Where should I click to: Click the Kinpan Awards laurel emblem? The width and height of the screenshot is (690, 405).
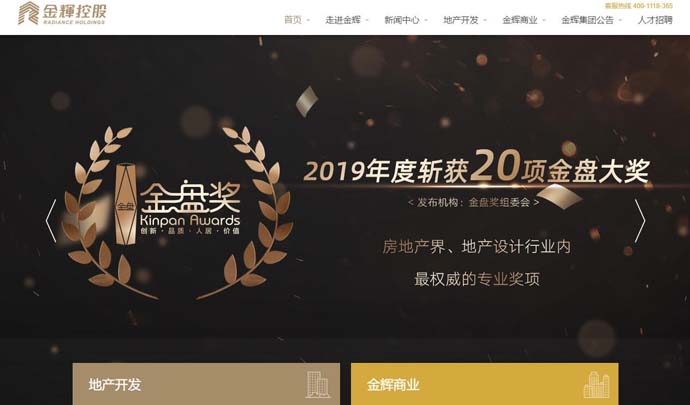pyautogui.click(x=177, y=213)
